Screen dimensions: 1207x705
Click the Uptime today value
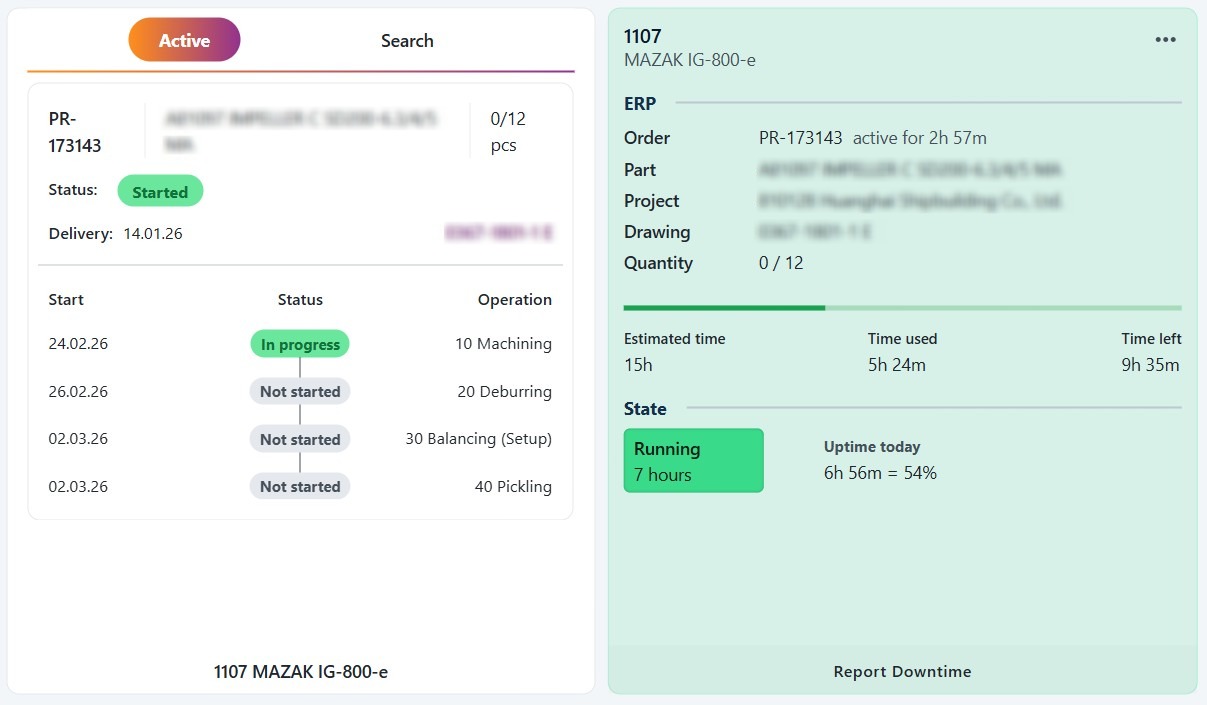pyautogui.click(x=880, y=473)
